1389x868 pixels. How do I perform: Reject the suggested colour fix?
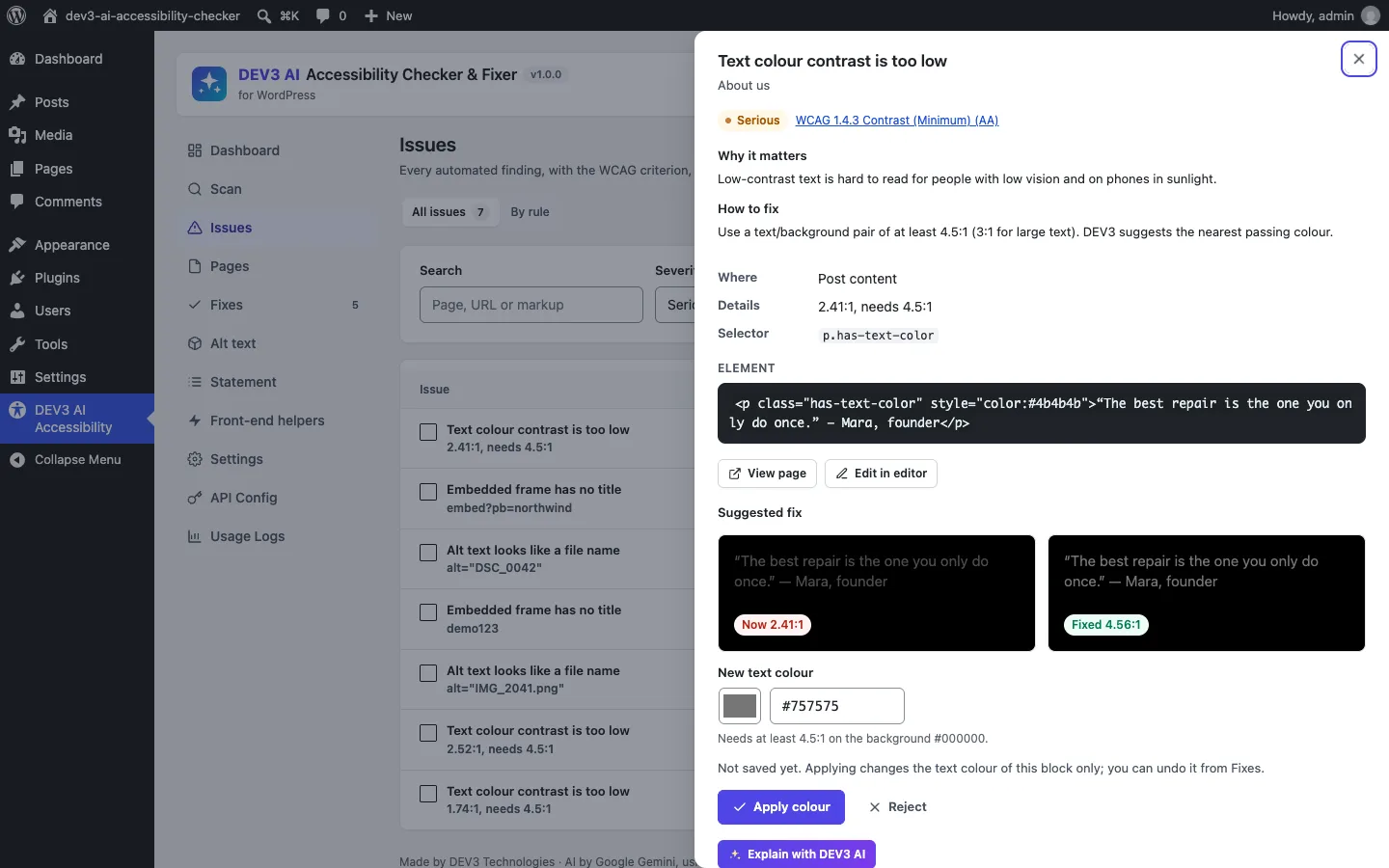pos(897,807)
